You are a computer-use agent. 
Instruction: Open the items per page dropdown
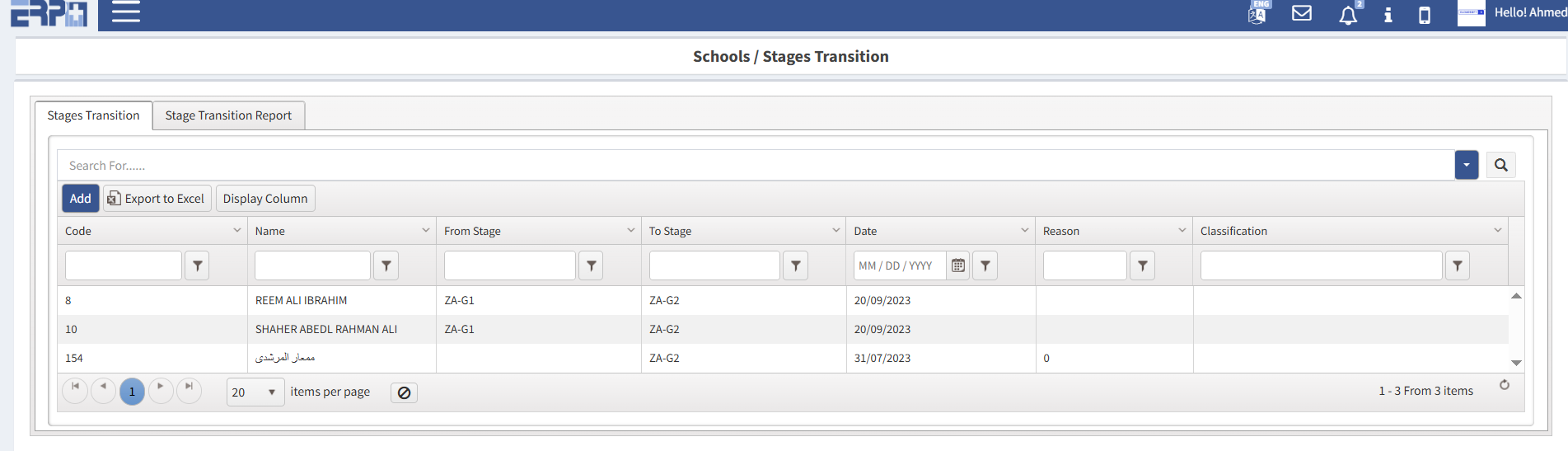point(255,392)
